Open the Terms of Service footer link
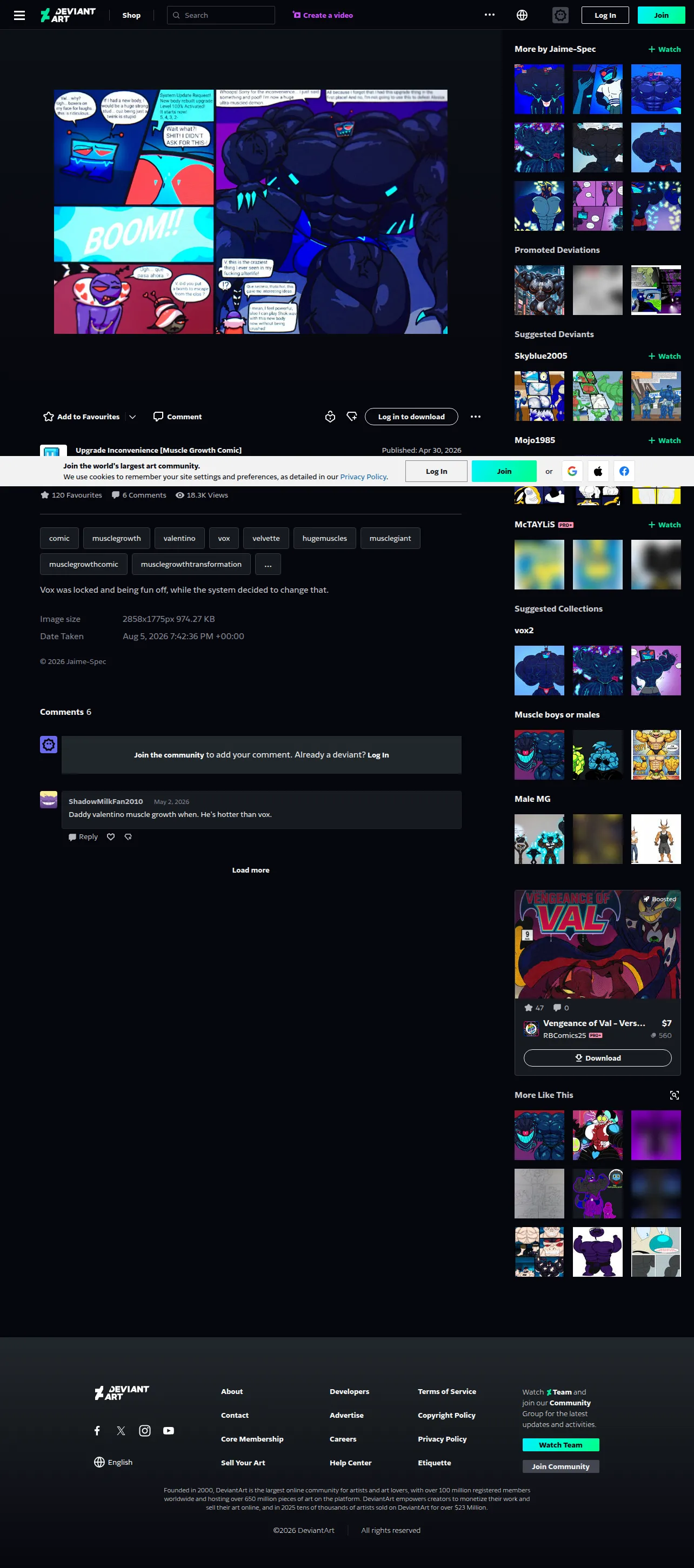The width and height of the screenshot is (694, 1568). coord(447,1391)
